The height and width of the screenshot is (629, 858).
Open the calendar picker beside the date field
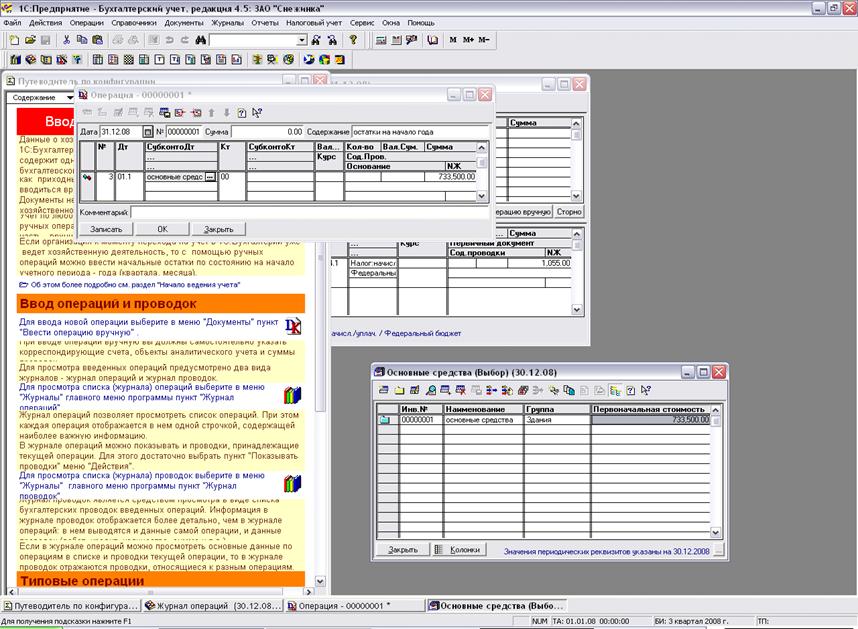pos(147,131)
